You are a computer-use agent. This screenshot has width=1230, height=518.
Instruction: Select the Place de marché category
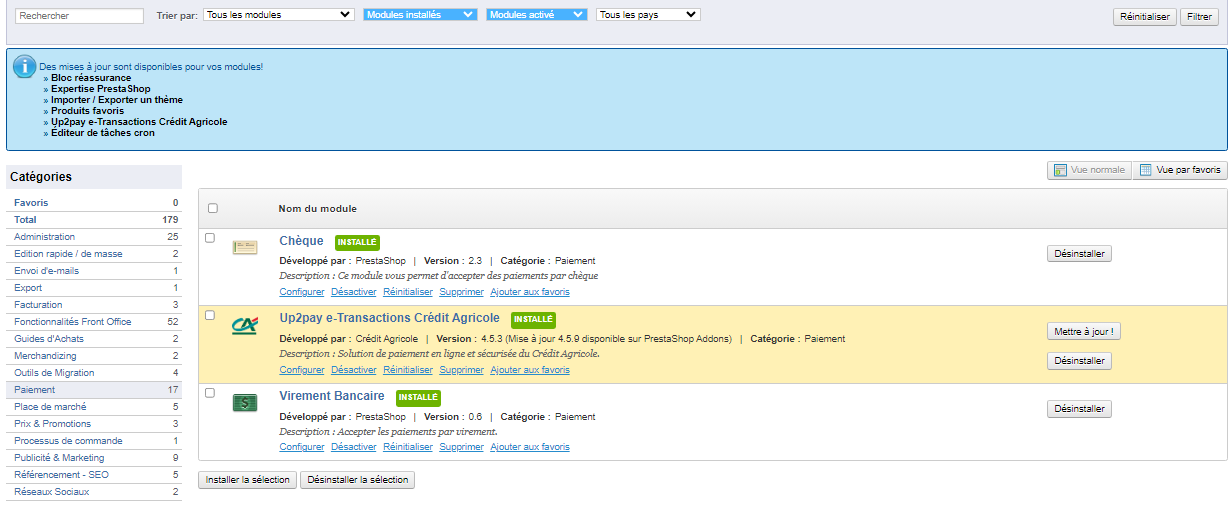[94, 407]
